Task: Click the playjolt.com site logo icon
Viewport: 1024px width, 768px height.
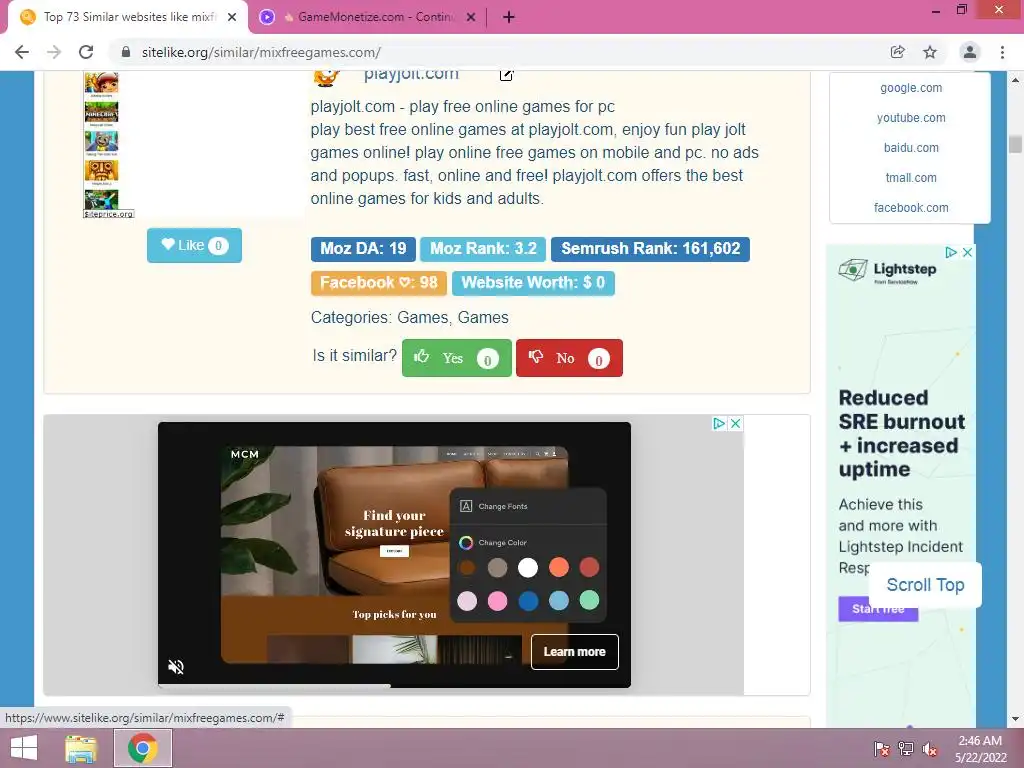Action: pyautogui.click(x=327, y=78)
